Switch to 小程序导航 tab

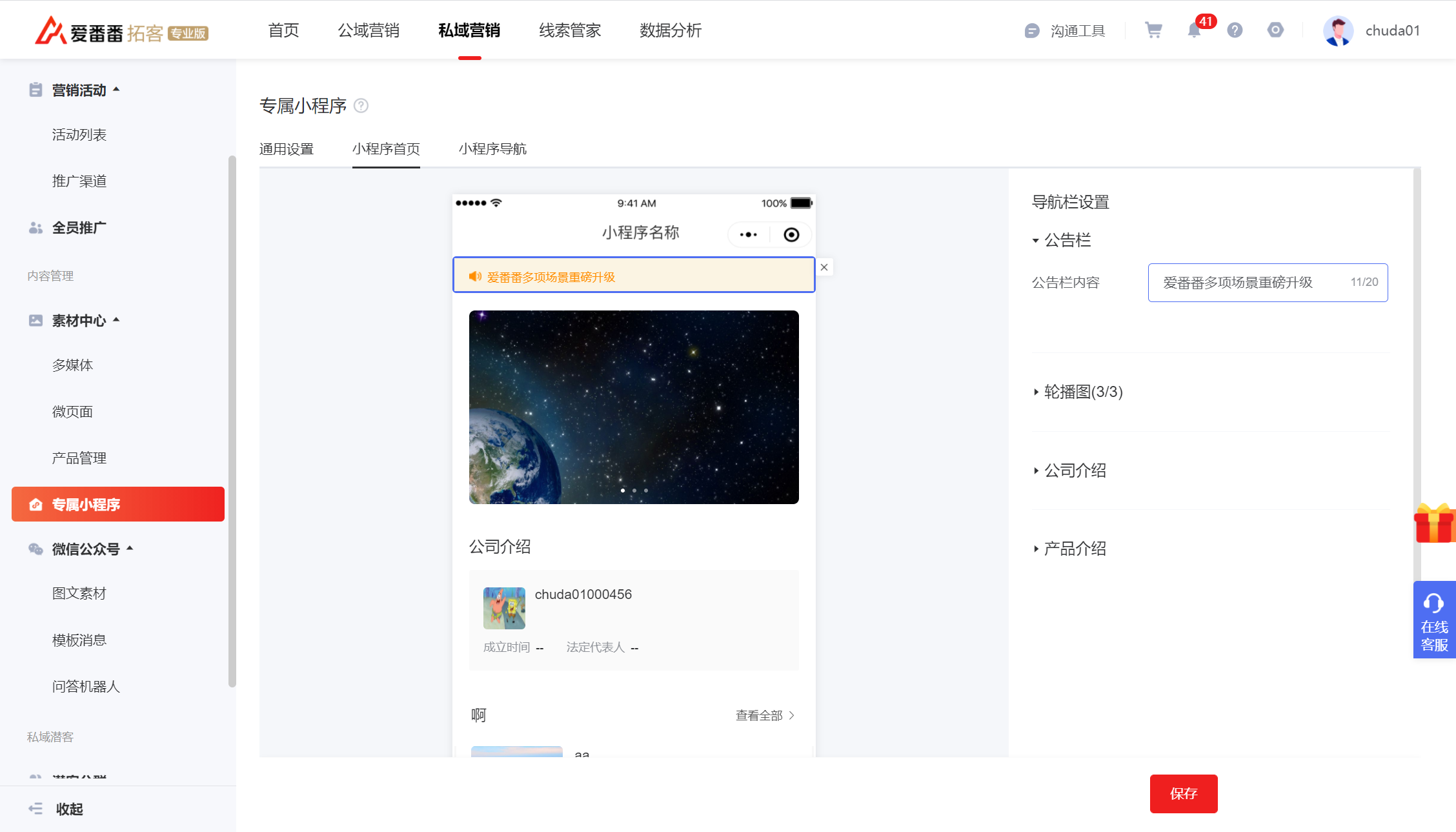click(x=492, y=149)
